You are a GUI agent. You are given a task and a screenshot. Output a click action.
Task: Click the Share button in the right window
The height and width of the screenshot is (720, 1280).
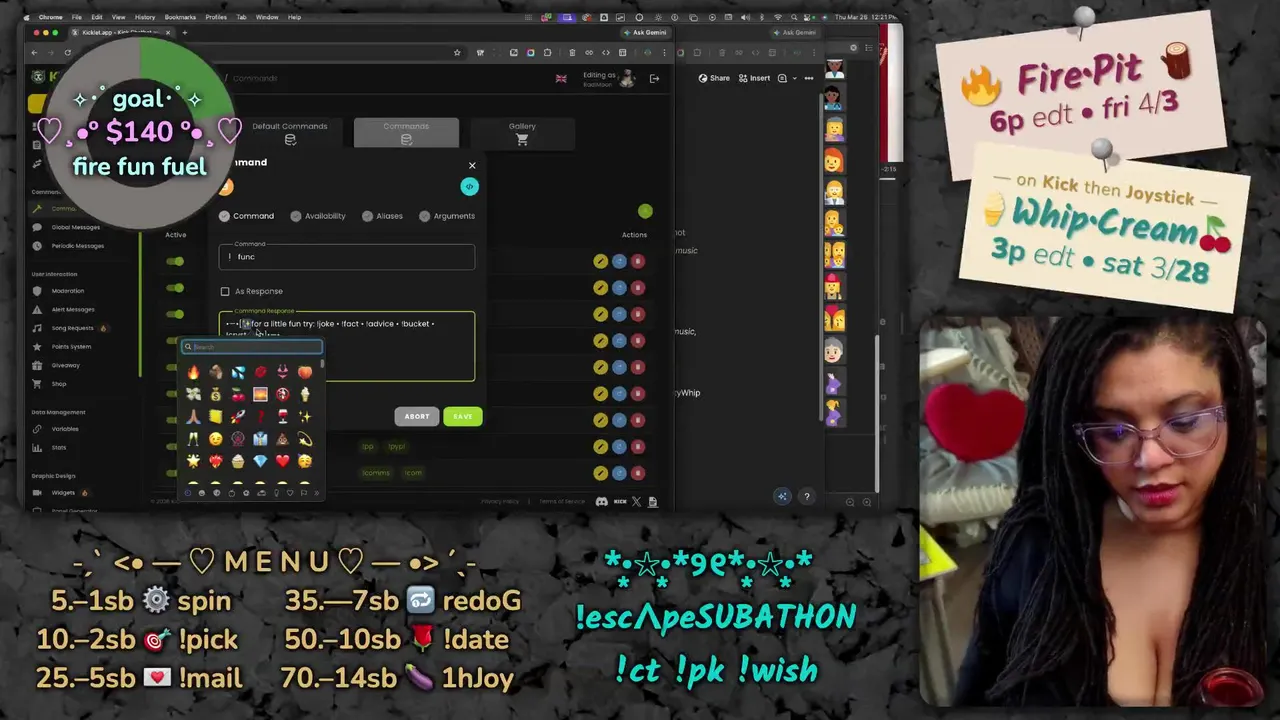click(714, 78)
